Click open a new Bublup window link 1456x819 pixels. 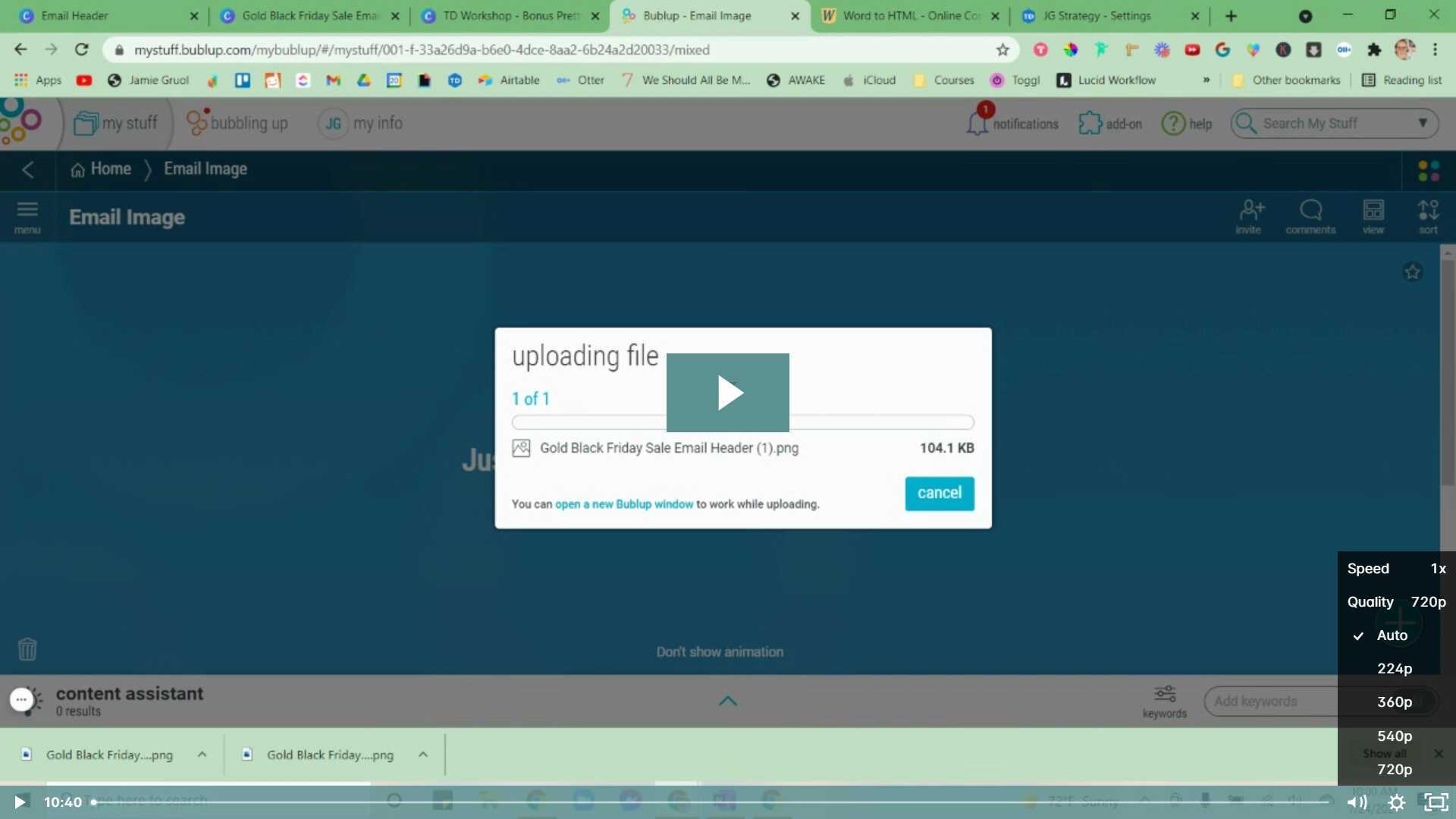coord(623,504)
